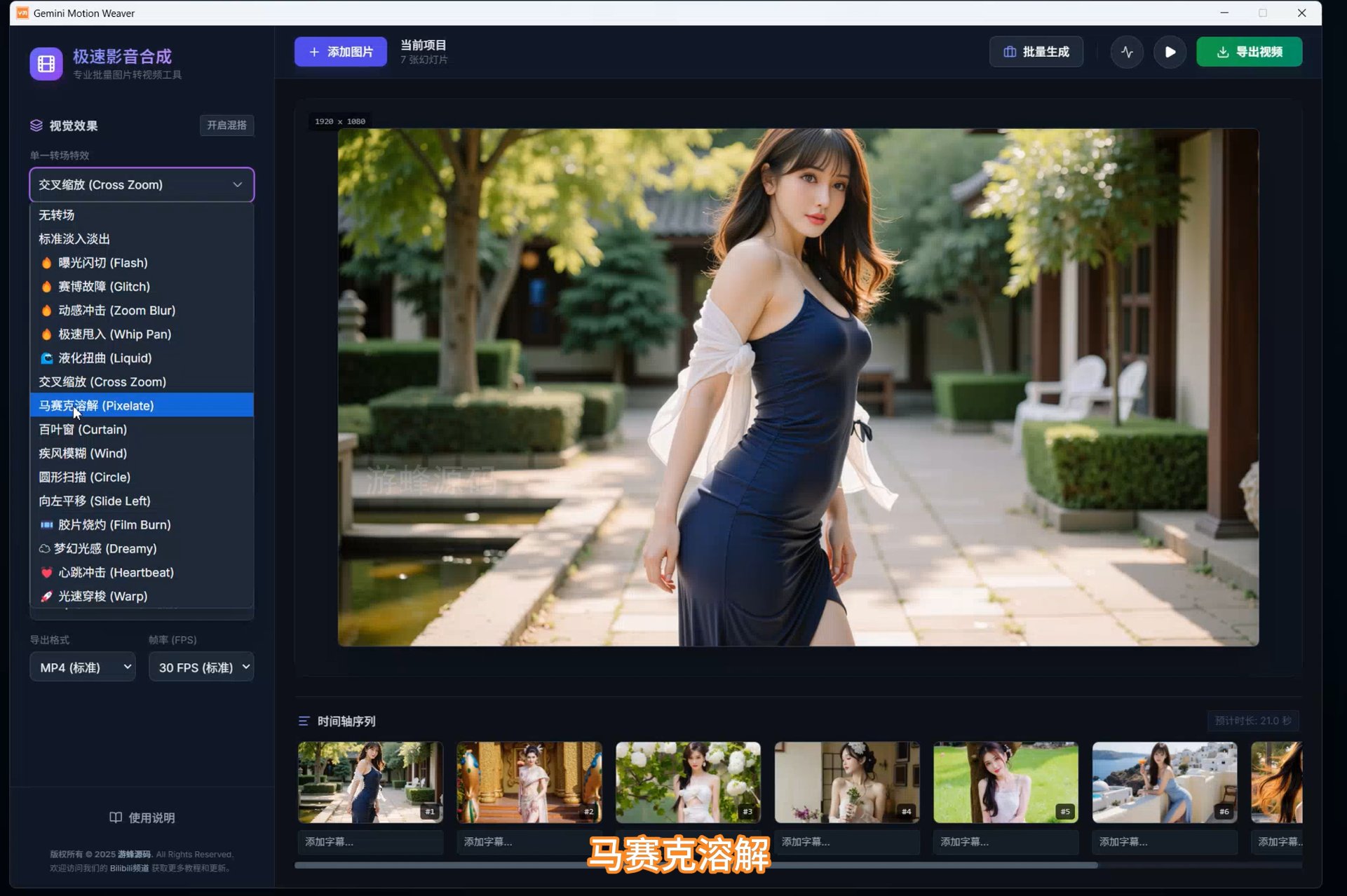Choose 疾风模糊 (Wind) transition

pyautogui.click(x=142, y=454)
